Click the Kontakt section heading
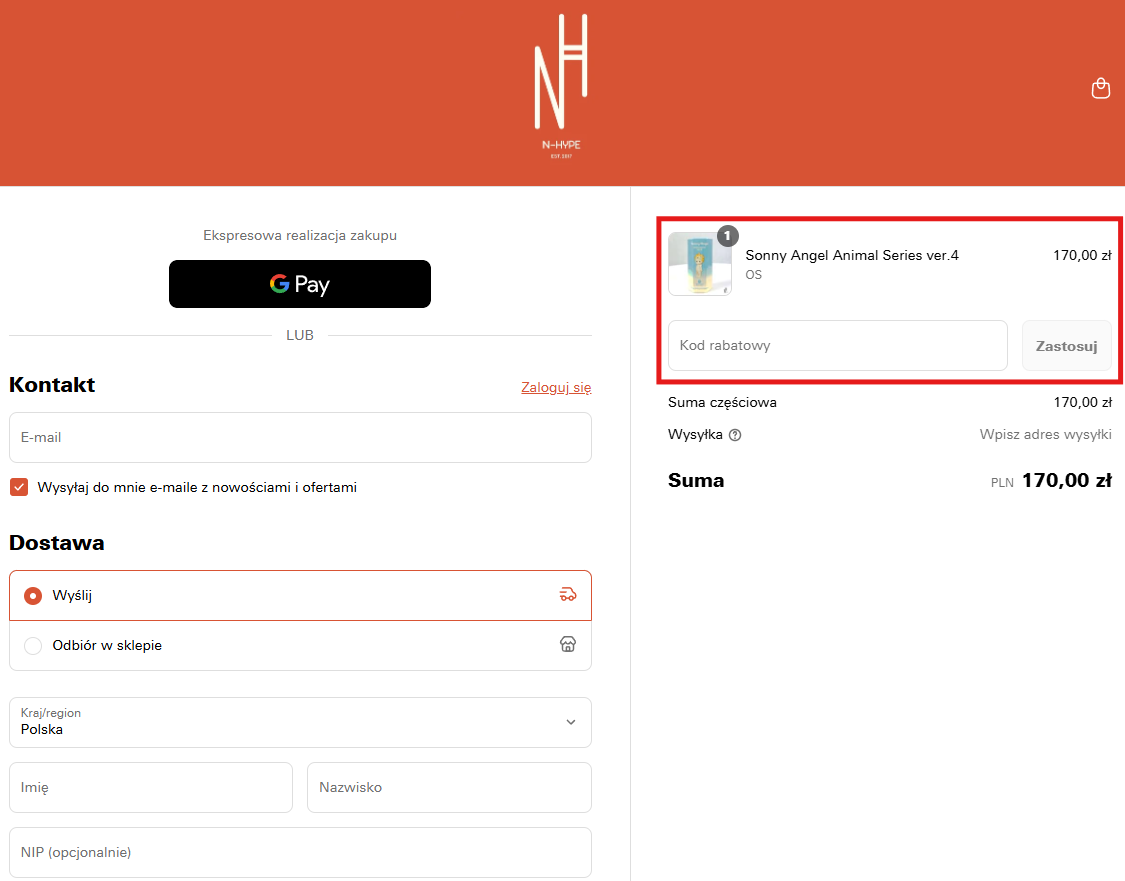This screenshot has width=1125, height=881. pos(52,385)
